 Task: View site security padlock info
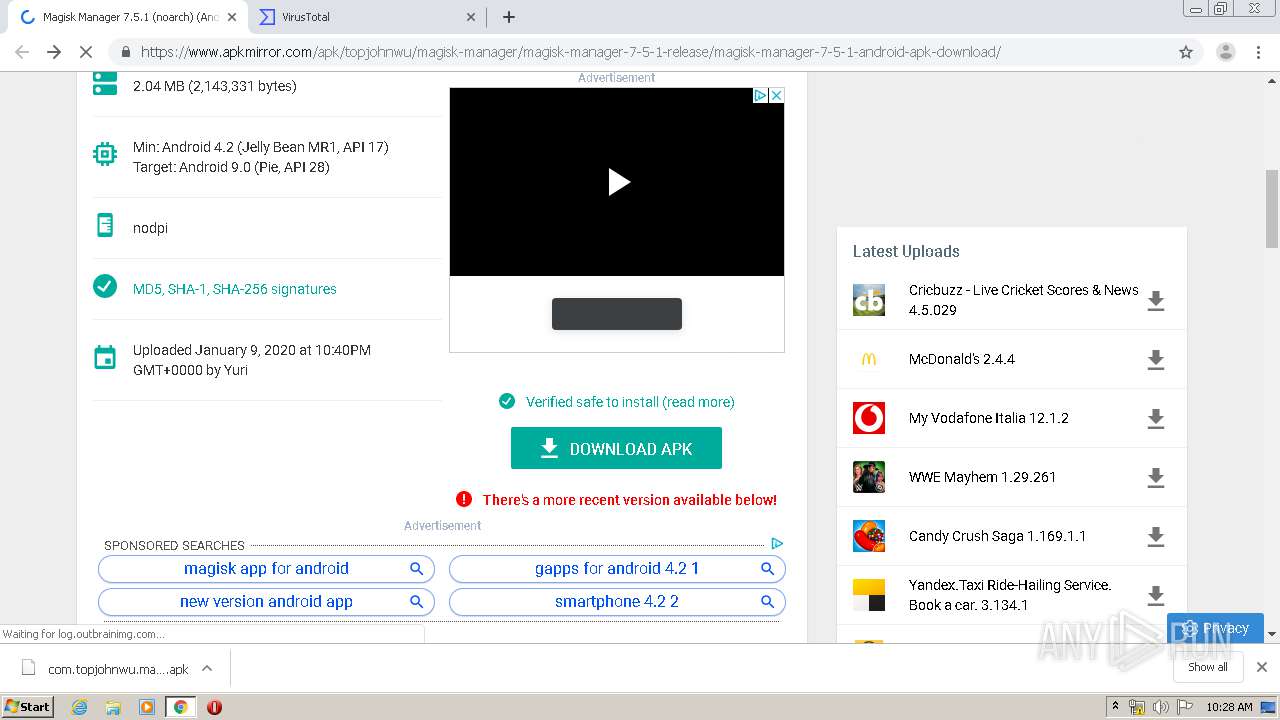pos(125,52)
